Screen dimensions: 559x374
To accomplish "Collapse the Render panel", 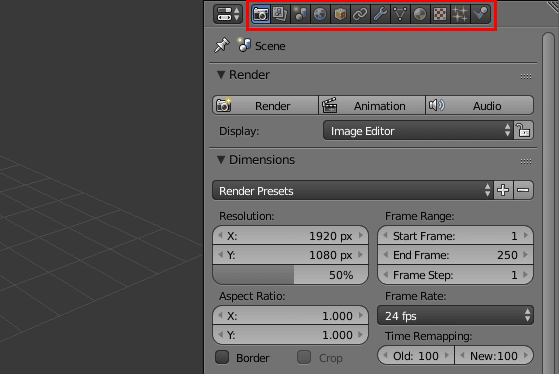I will tap(221, 75).
